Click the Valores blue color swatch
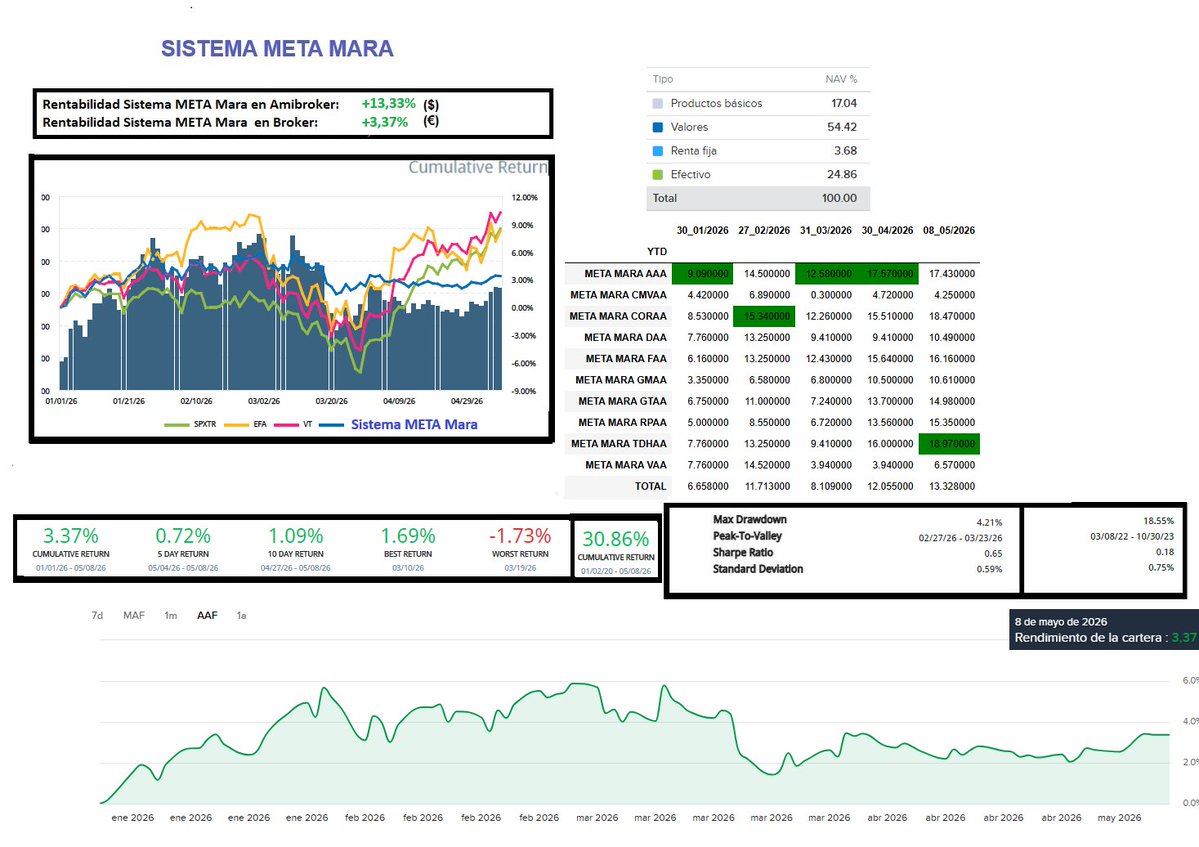 [x=658, y=127]
